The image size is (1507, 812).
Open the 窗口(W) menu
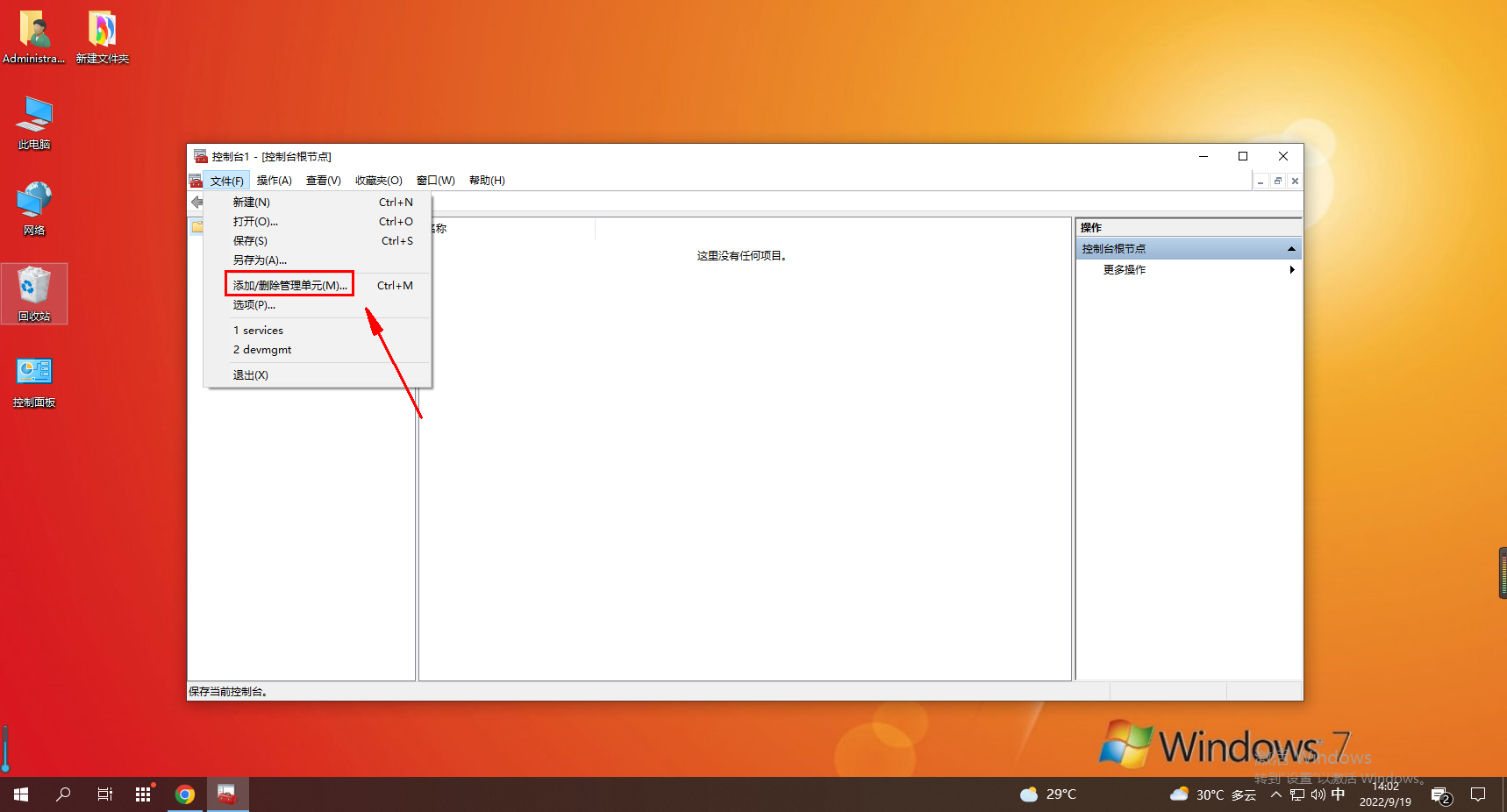click(436, 181)
